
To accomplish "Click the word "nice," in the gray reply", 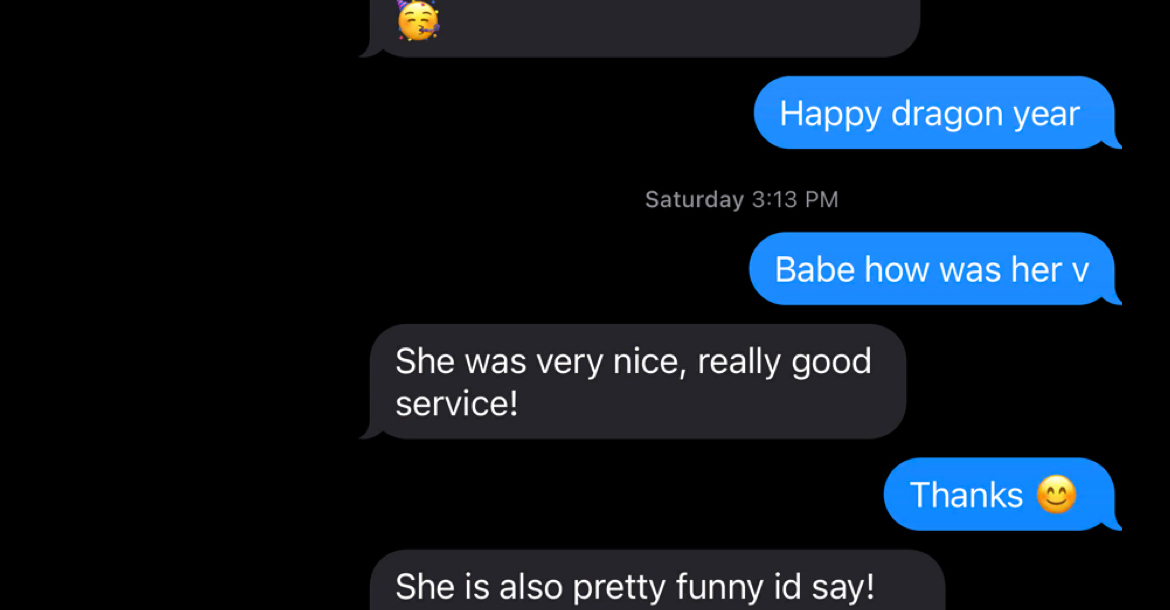I will [x=649, y=360].
